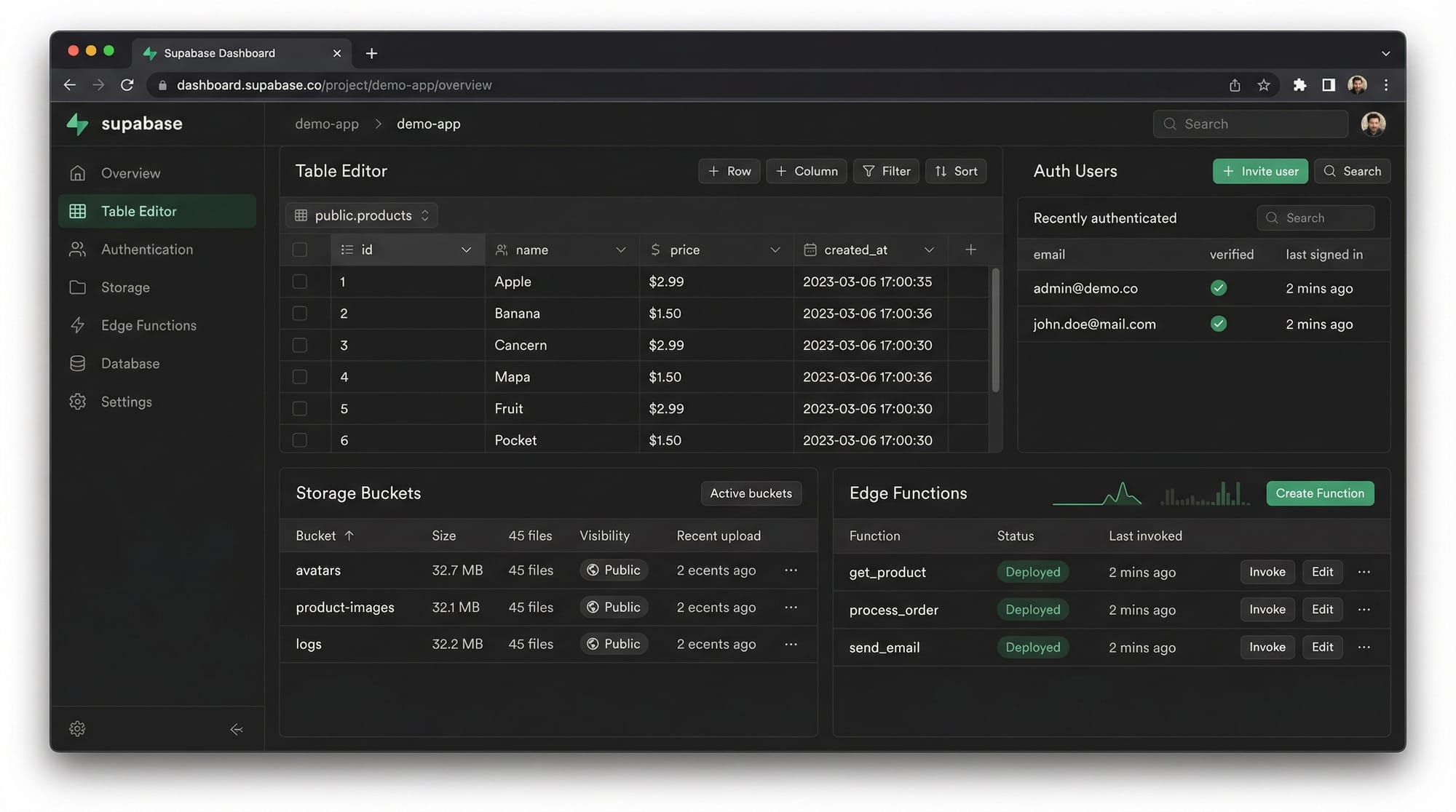
Task: Expand the created_at column options
Action: pyautogui.click(x=929, y=250)
